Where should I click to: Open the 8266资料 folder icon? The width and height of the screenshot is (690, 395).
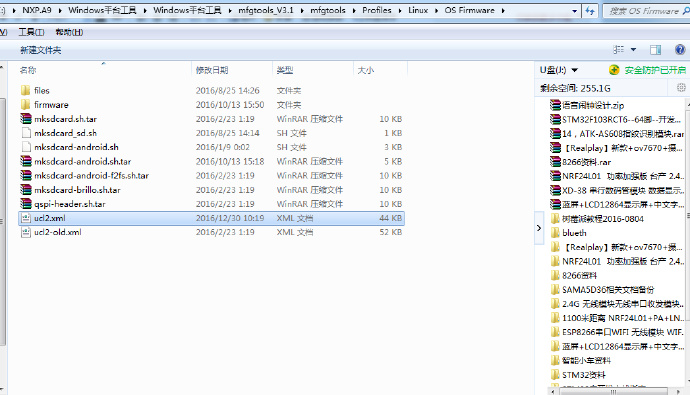click(555, 275)
